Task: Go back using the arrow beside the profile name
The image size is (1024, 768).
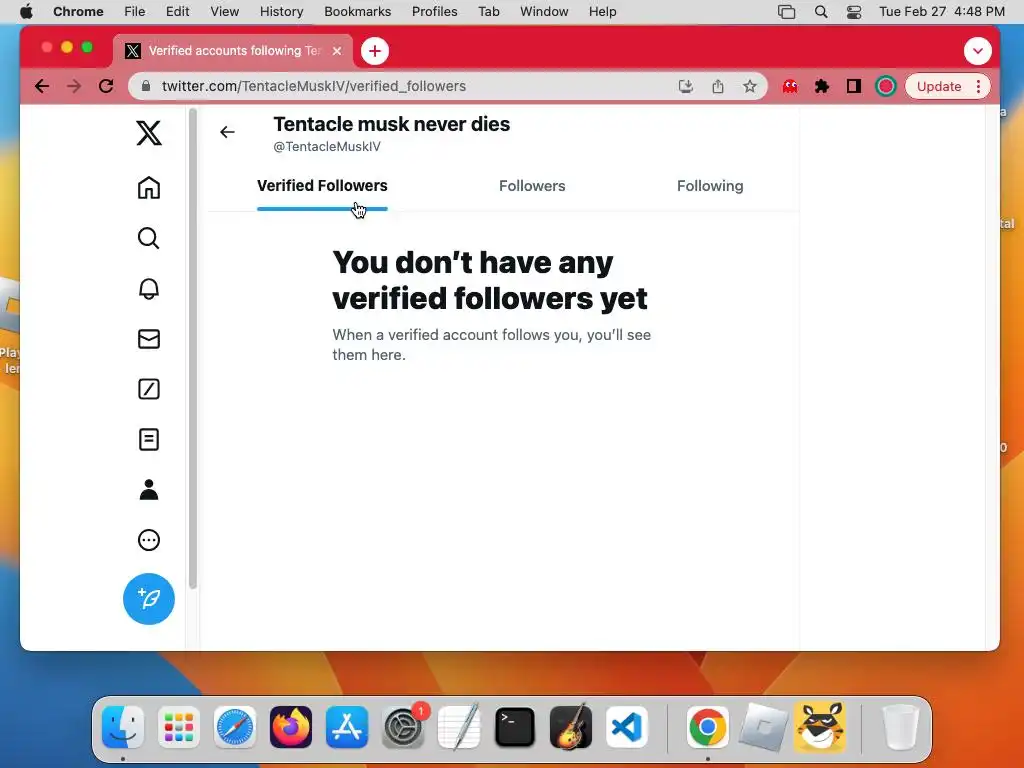Action: [x=227, y=132]
